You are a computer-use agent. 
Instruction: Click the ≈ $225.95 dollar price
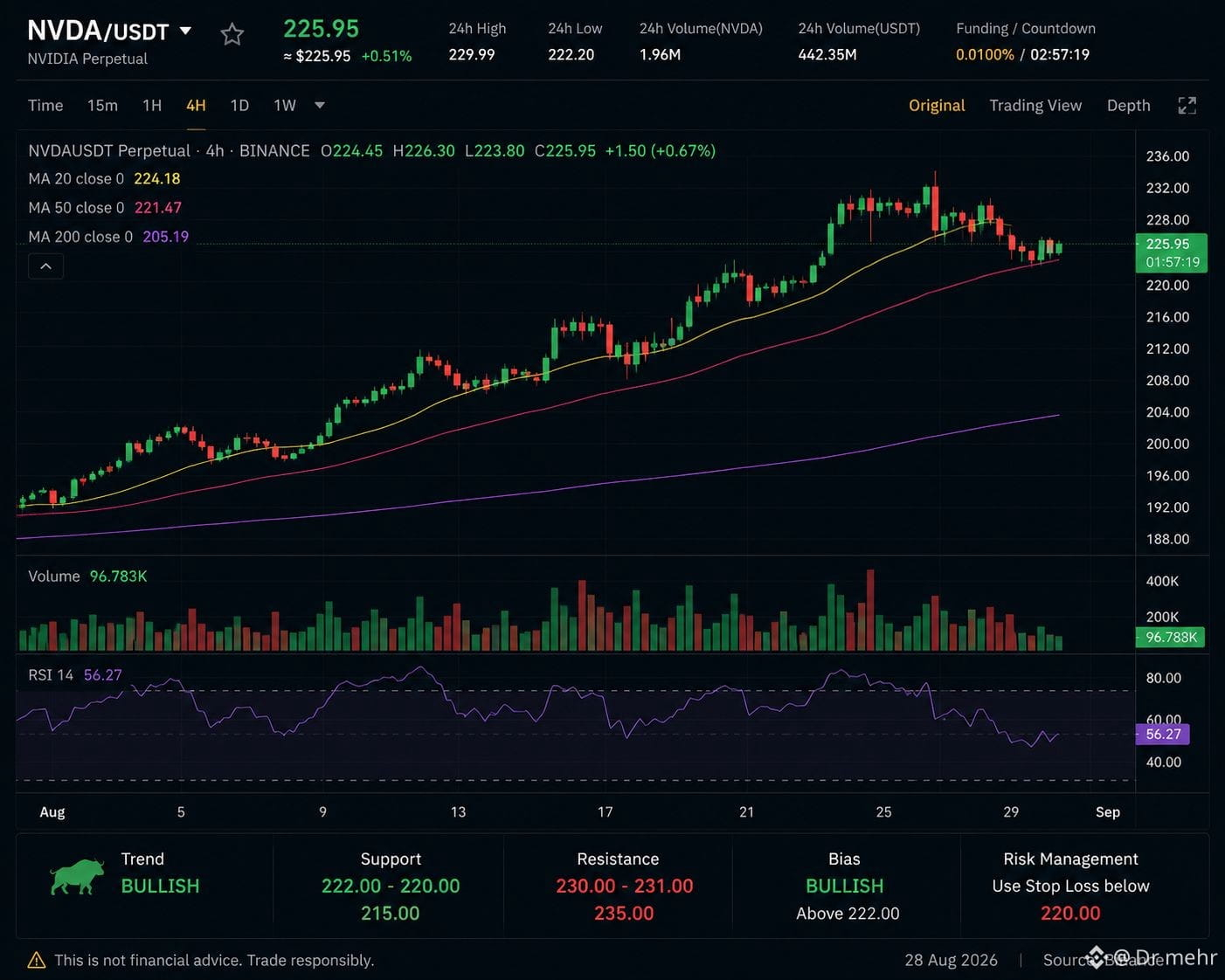pos(317,56)
